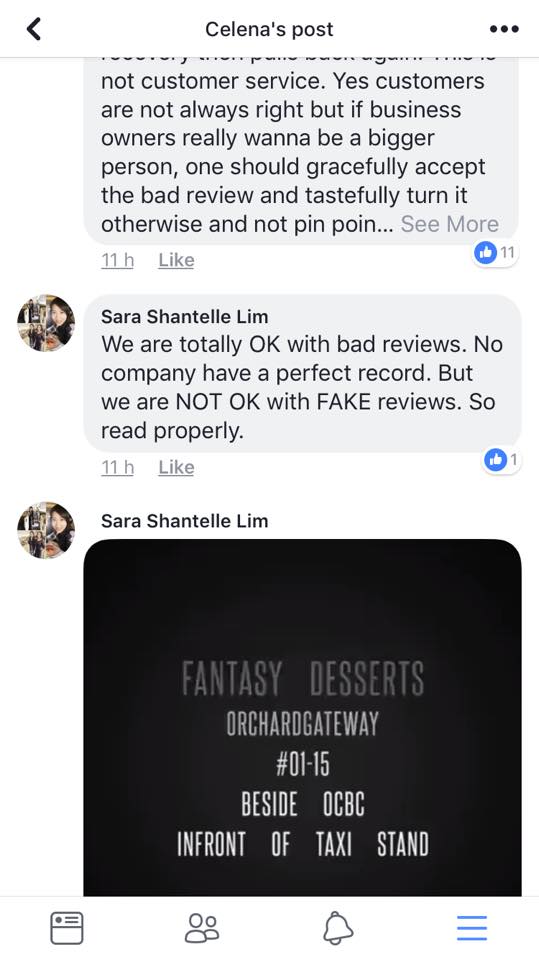Open the hamburger menu tab

tap(472, 928)
